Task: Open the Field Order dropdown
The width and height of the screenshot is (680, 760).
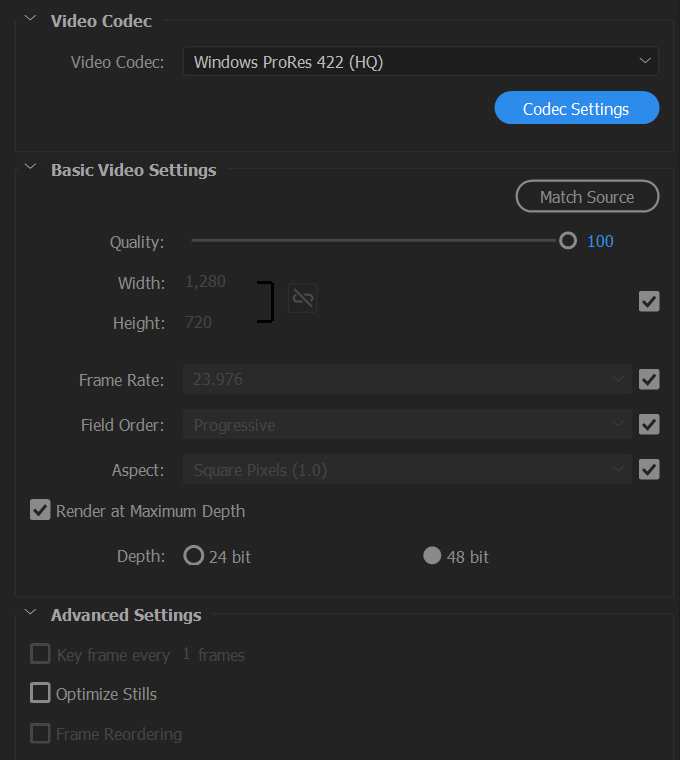Action: click(x=408, y=424)
